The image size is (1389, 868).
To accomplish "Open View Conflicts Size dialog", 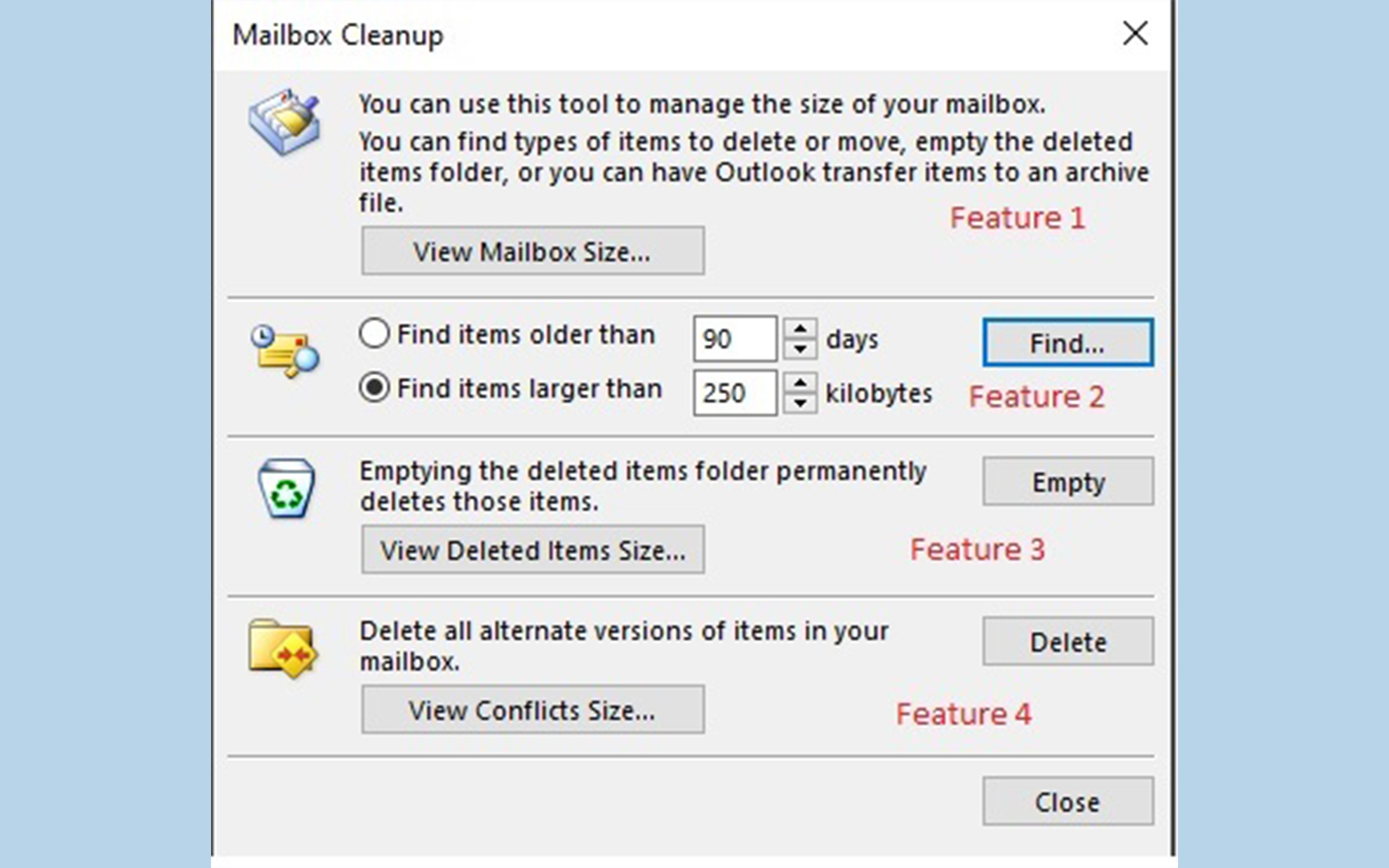I will coord(532,710).
